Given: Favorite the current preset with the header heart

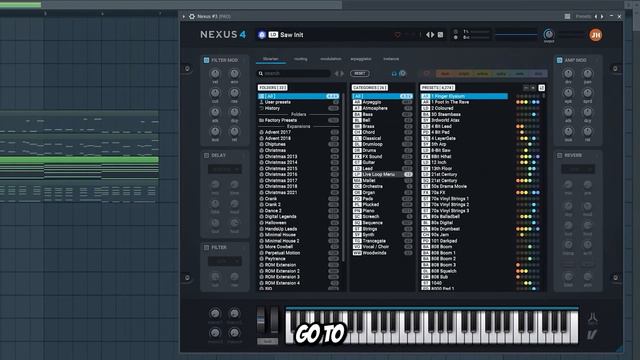Looking at the screenshot, I should [x=397, y=35].
